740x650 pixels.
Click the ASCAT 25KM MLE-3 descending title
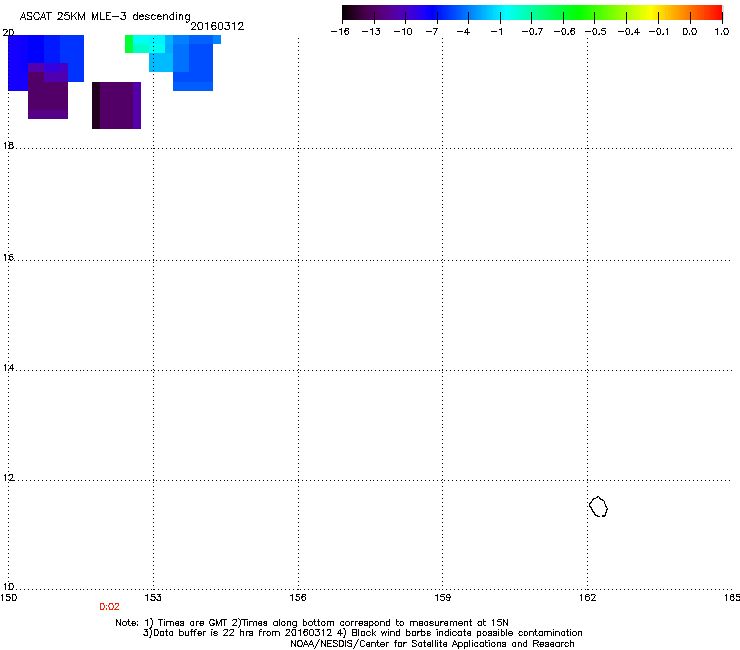105,16
